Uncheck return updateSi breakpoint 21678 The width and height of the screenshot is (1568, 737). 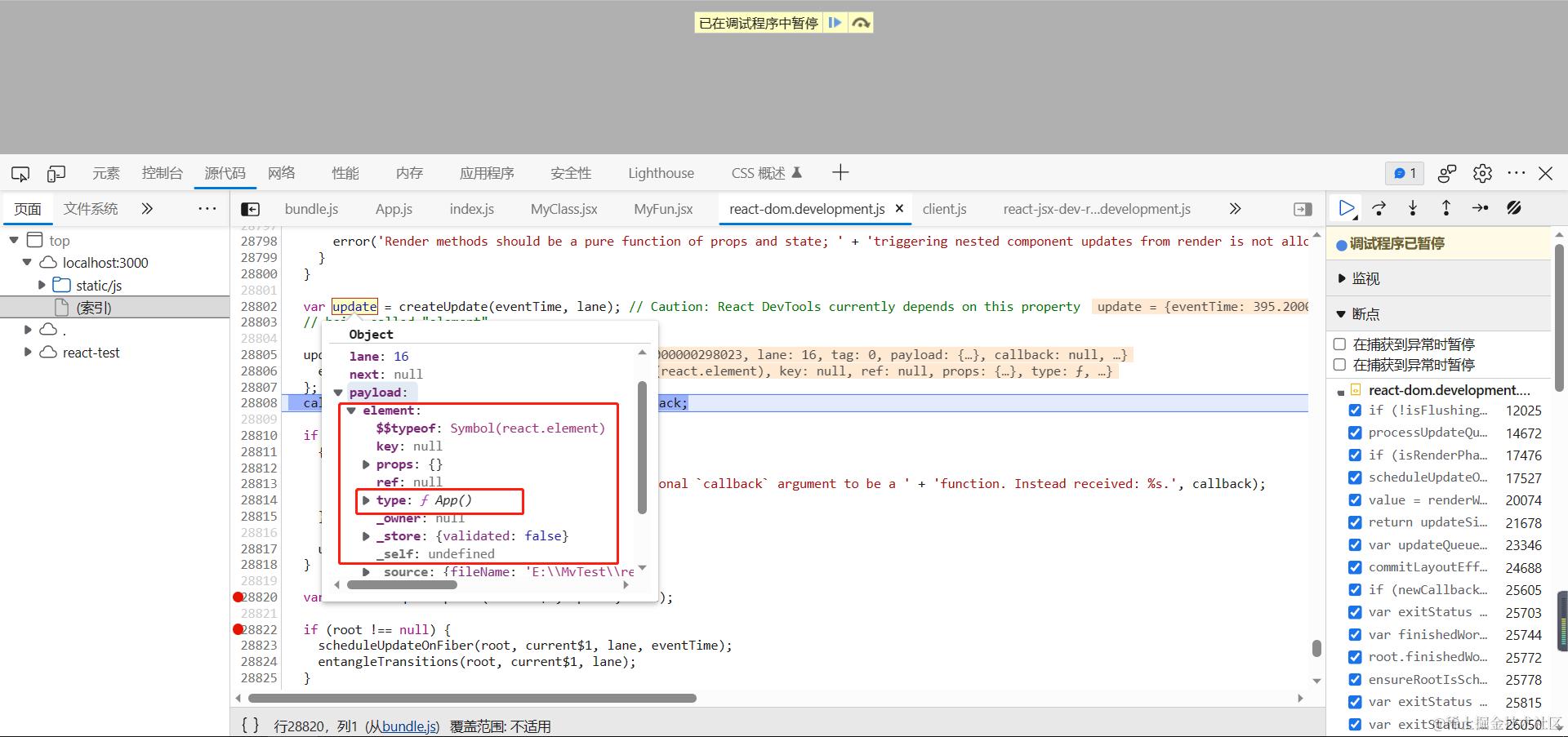pyautogui.click(x=1355, y=522)
